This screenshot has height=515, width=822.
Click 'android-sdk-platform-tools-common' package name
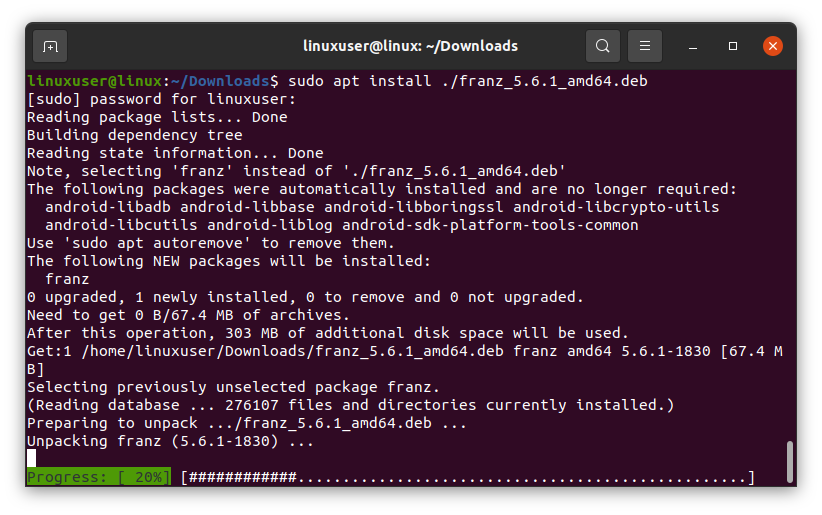point(490,226)
